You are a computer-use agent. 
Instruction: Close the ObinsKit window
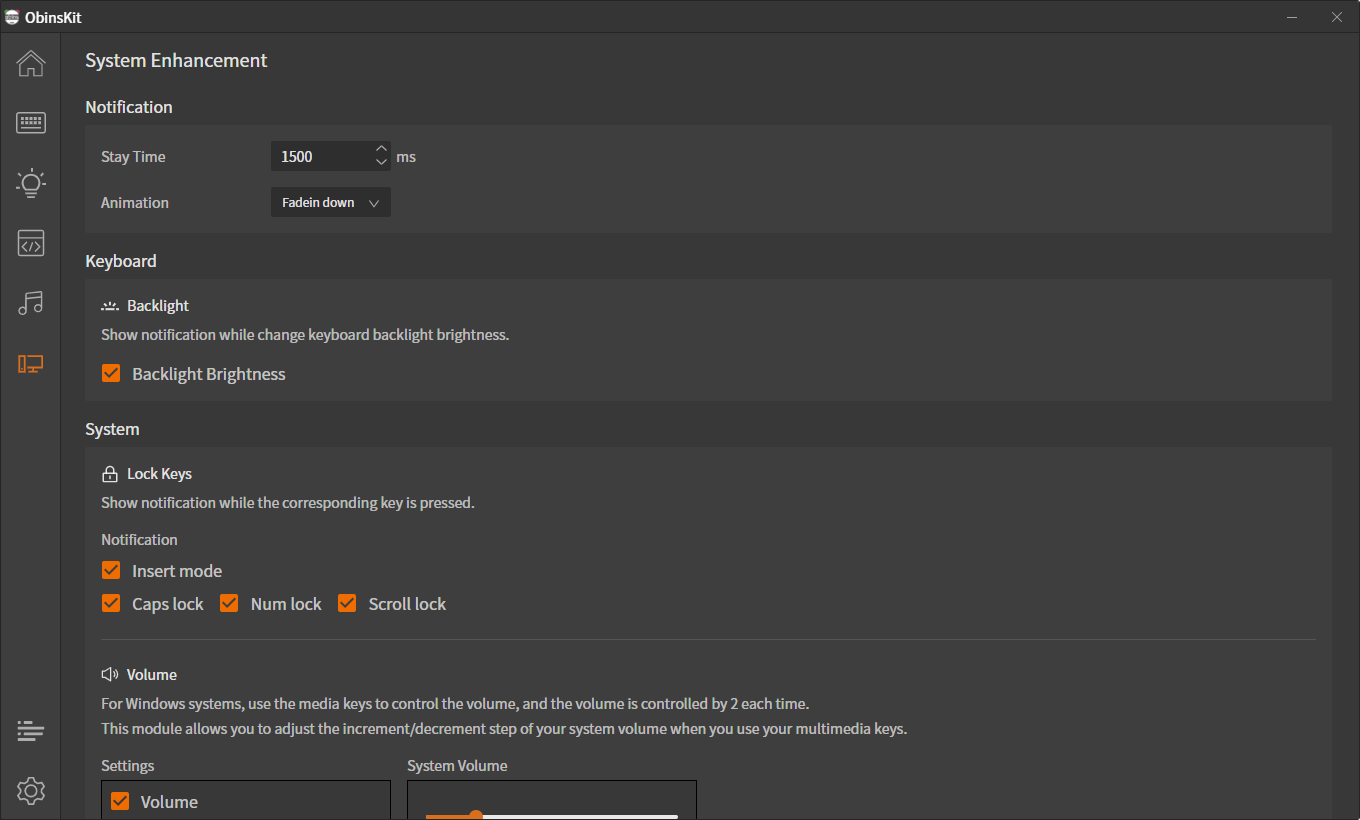coord(1337,17)
